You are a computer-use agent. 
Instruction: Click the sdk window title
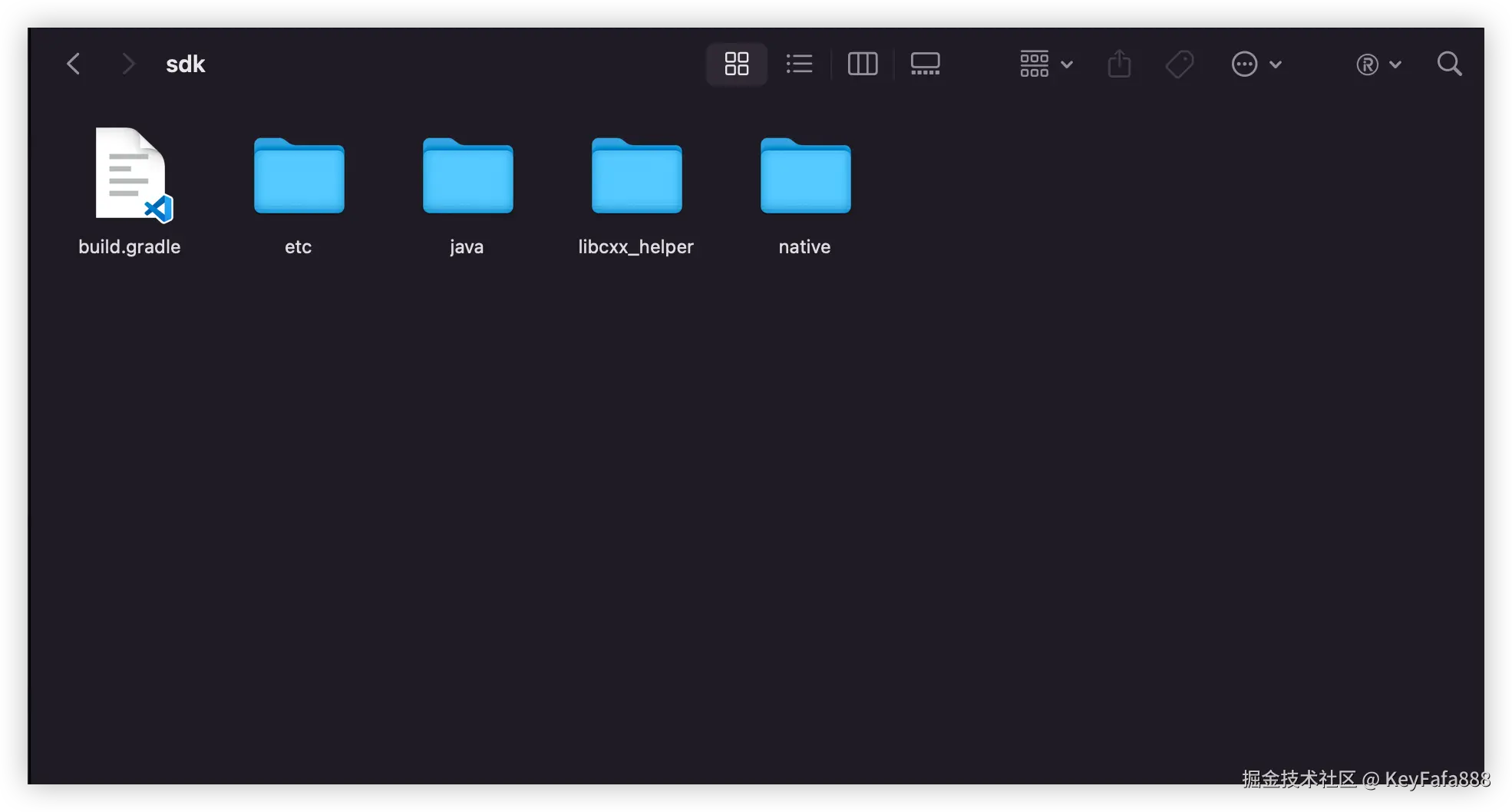[185, 64]
